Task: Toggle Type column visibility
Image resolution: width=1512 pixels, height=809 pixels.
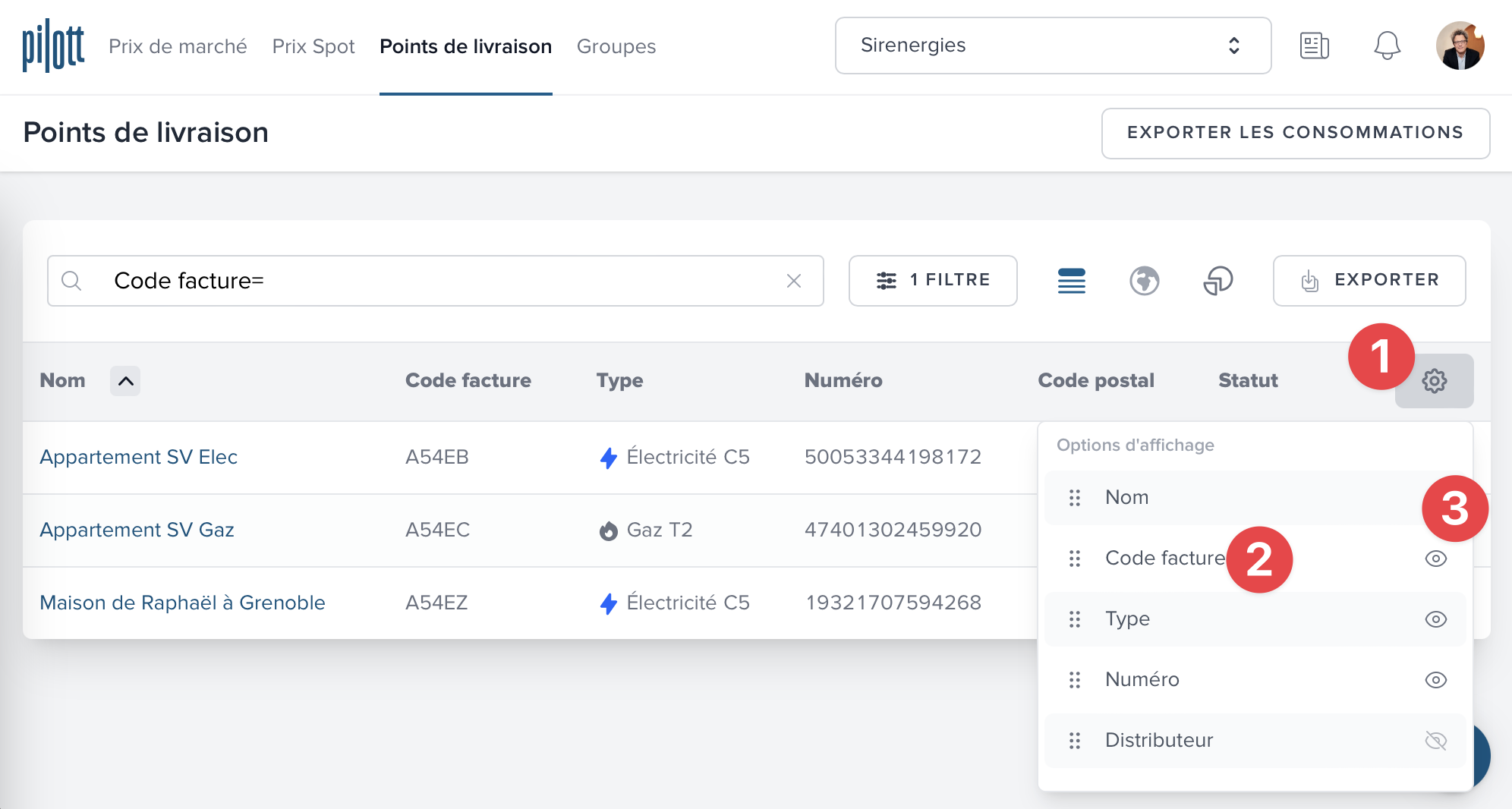Action: click(x=1435, y=619)
